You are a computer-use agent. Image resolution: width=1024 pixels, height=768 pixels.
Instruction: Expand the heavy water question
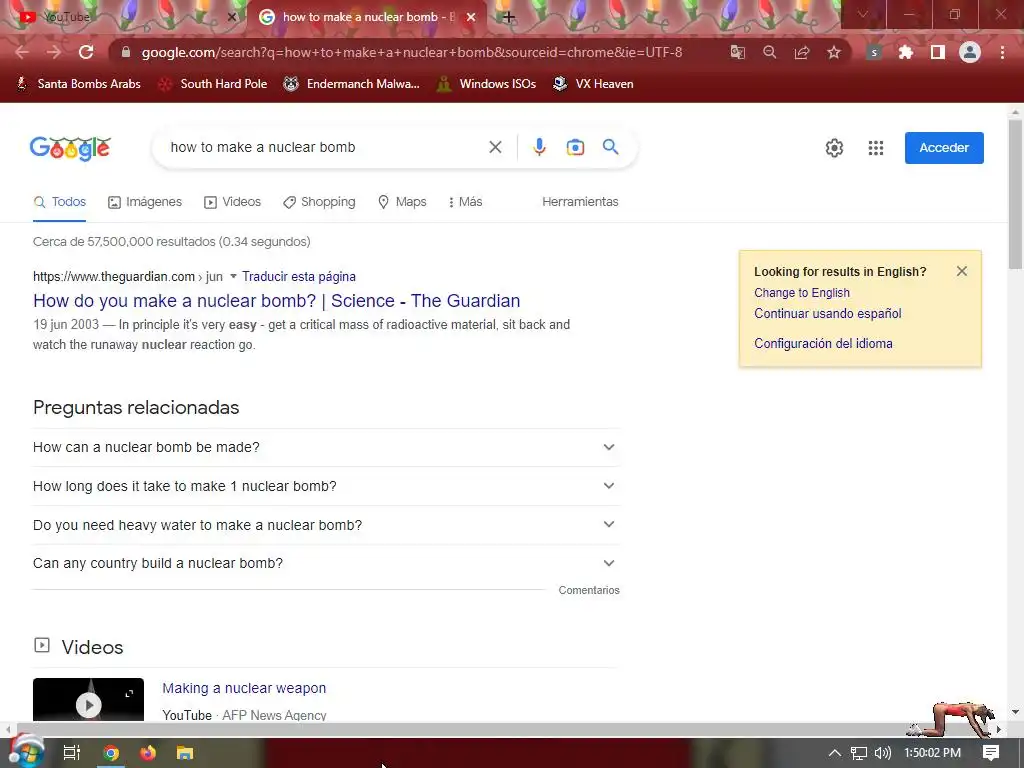(x=326, y=525)
